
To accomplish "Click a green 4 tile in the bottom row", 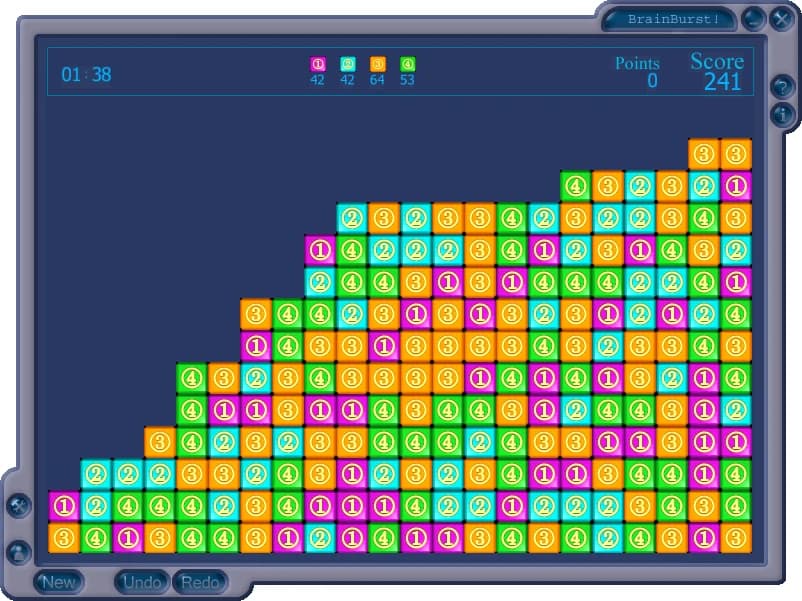I will coord(96,537).
